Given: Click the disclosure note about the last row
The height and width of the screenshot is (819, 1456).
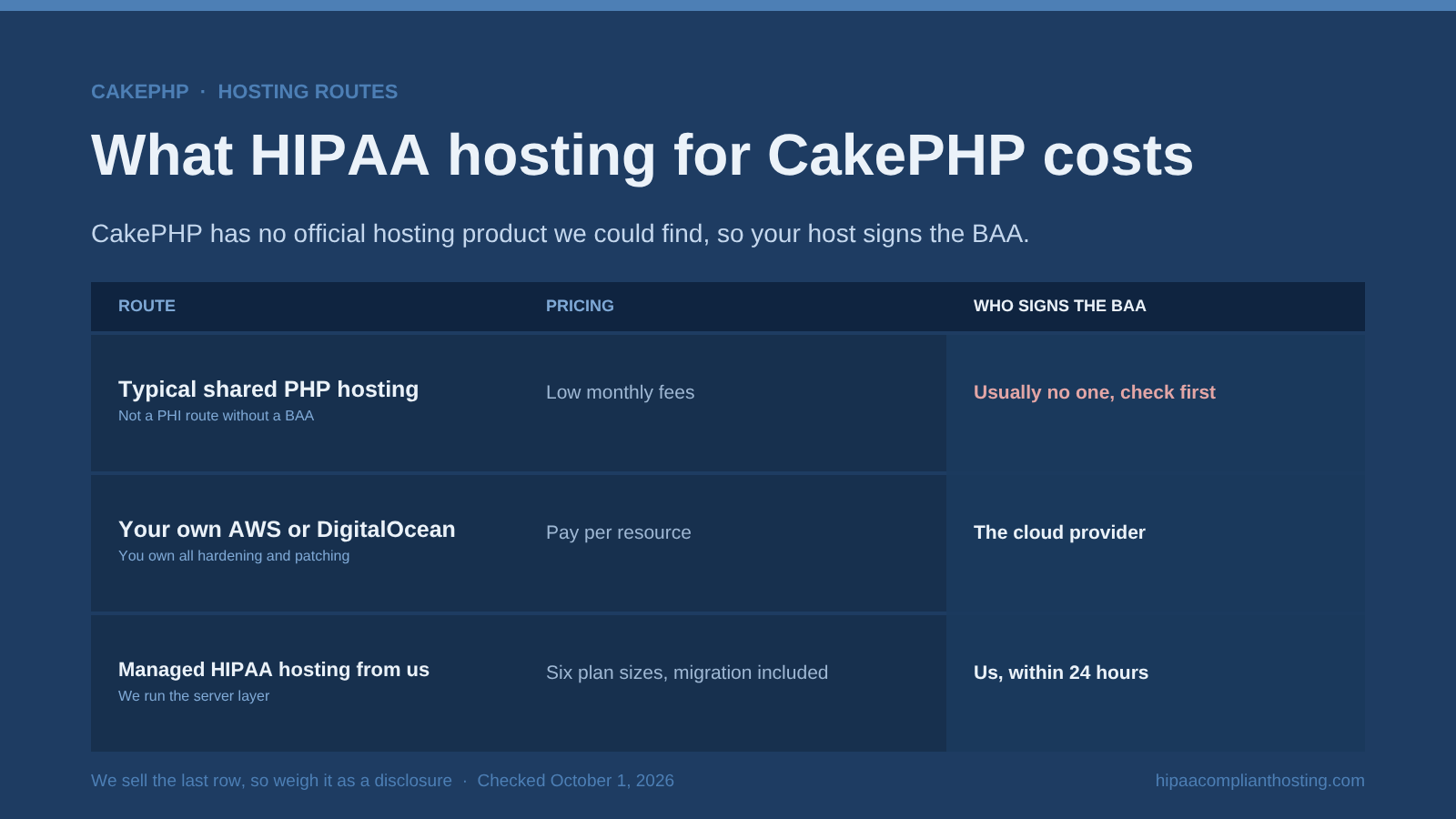Looking at the screenshot, I should [271, 781].
